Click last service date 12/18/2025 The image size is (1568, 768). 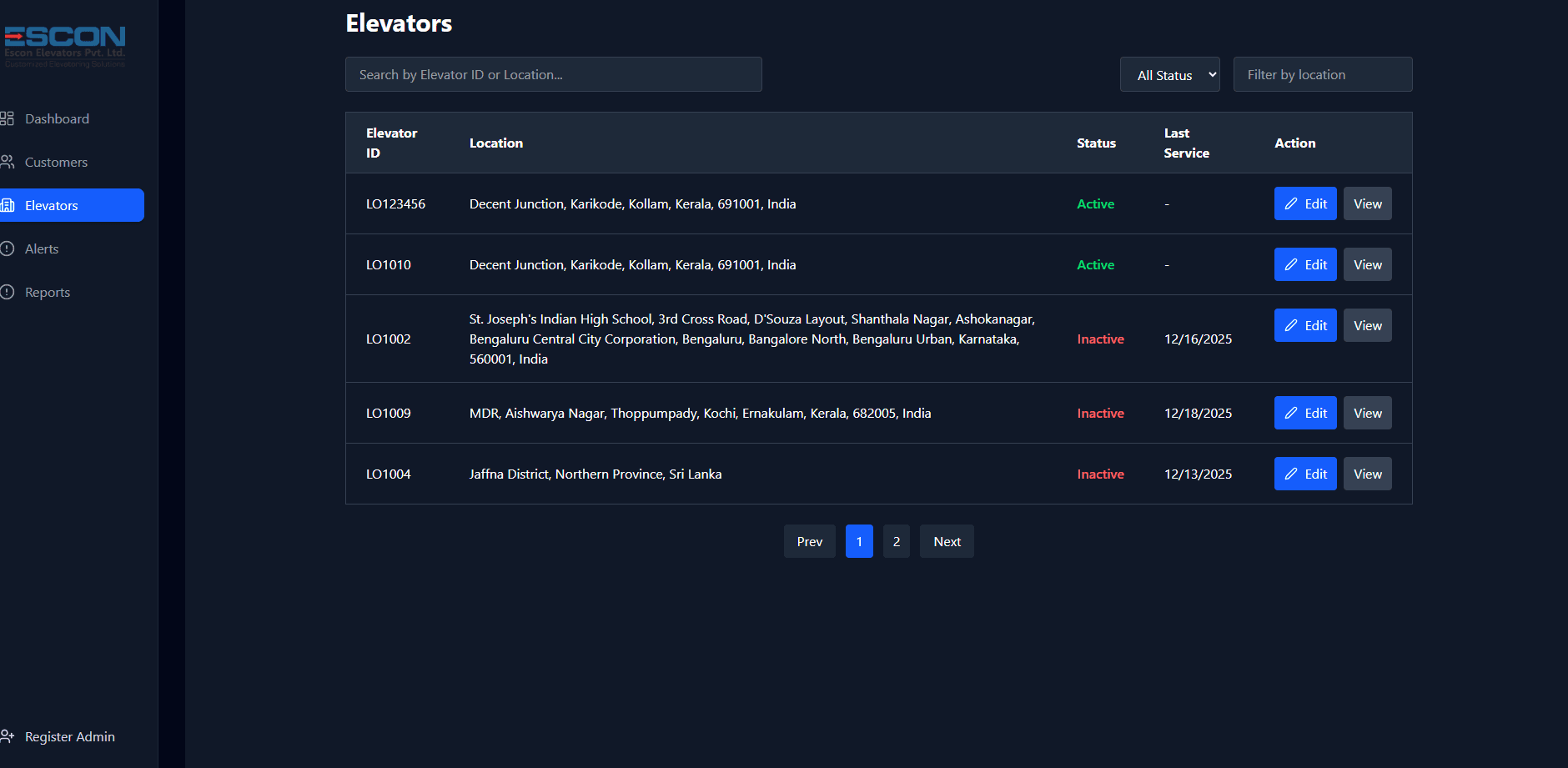[1198, 413]
